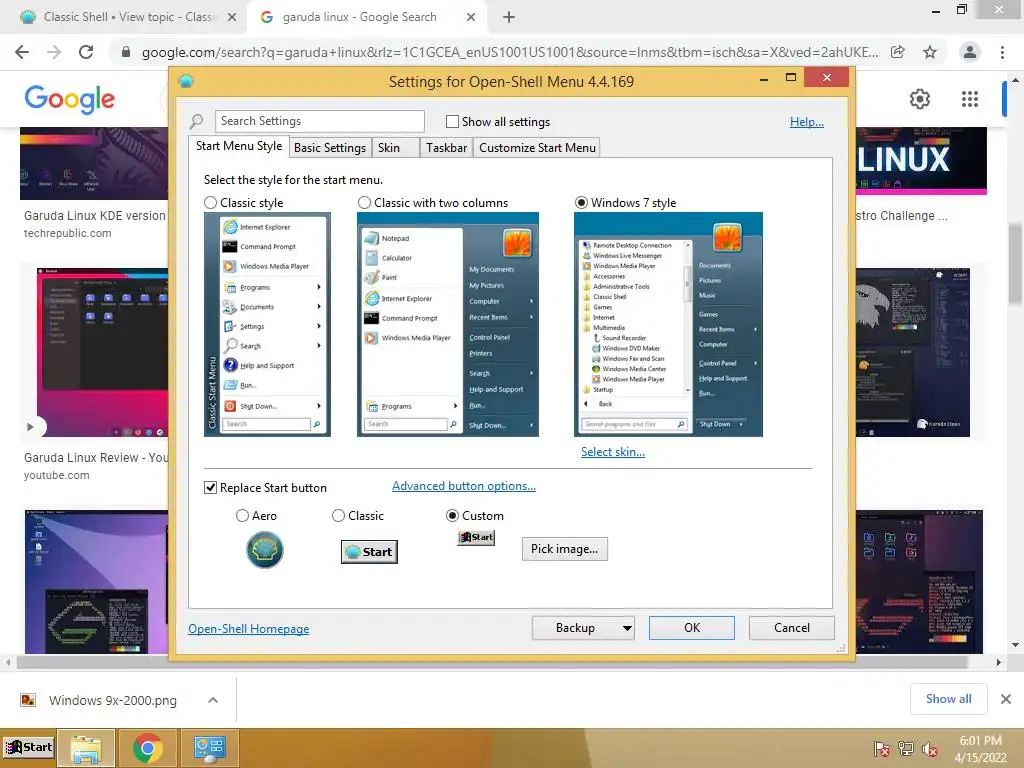Click Pick image... button
The width and height of the screenshot is (1024, 768).
(564, 549)
